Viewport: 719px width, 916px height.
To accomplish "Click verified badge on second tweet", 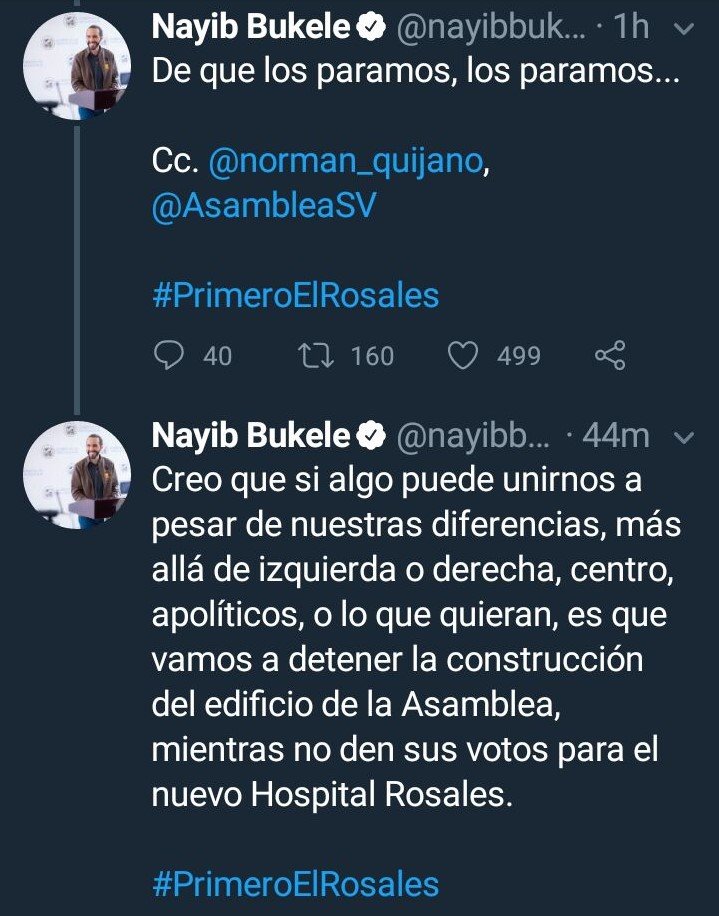I will 372,436.
